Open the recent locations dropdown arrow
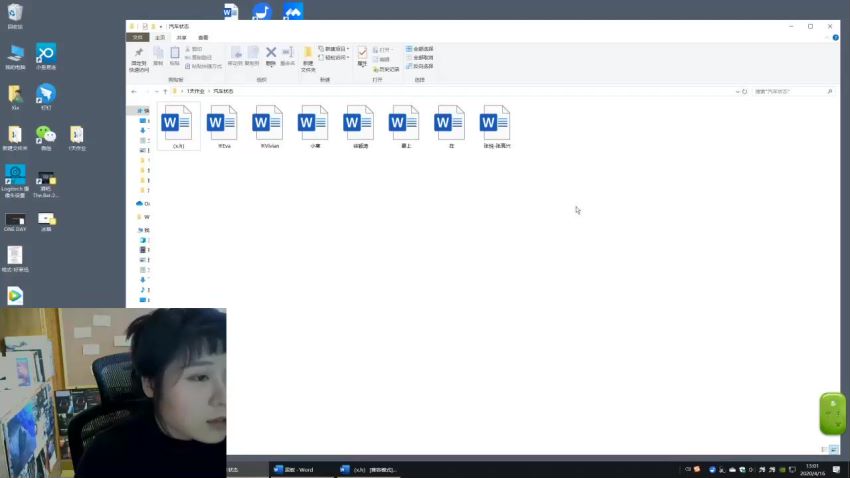The width and height of the screenshot is (850, 478). point(157,92)
